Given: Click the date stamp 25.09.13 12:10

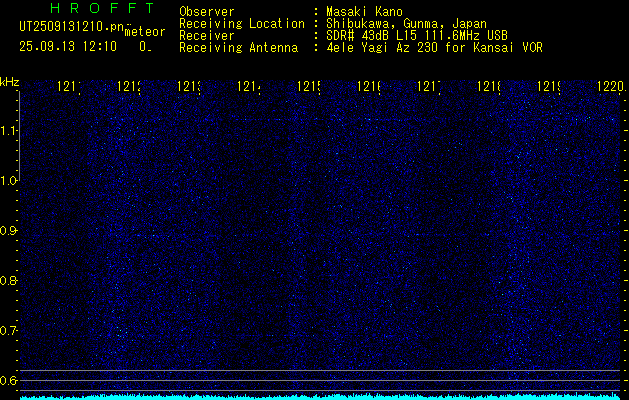Looking at the screenshot, I should tap(68, 47).
